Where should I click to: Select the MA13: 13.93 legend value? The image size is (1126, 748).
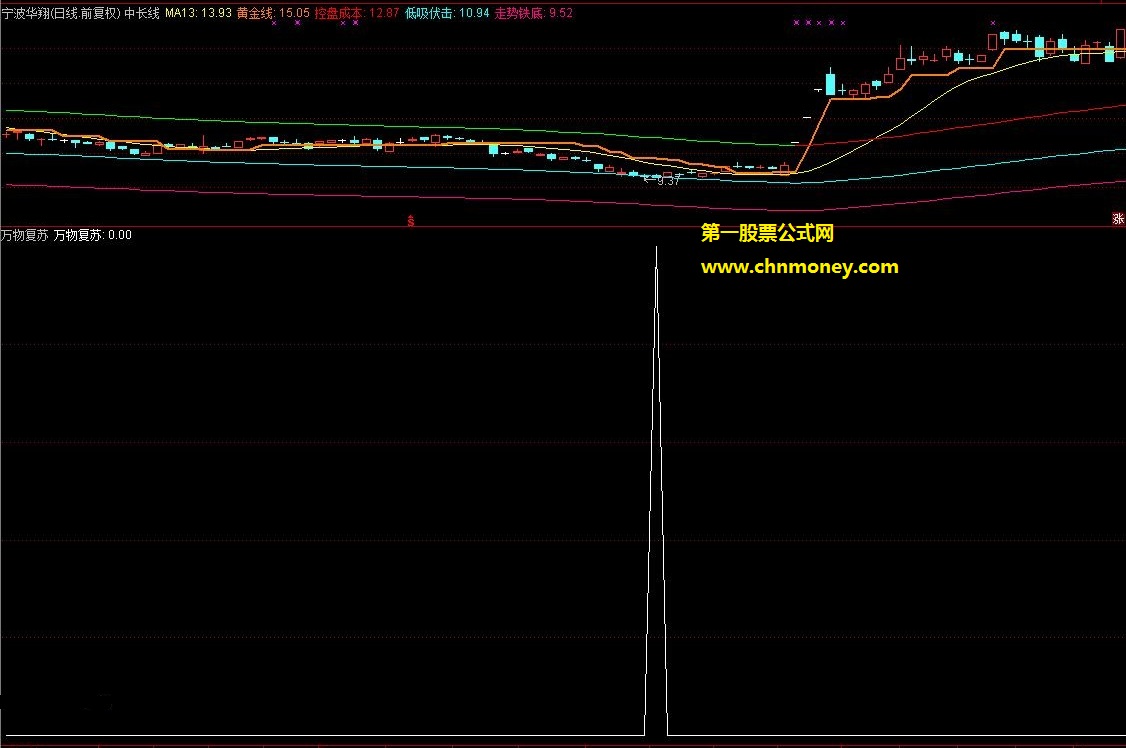(198, 13)
